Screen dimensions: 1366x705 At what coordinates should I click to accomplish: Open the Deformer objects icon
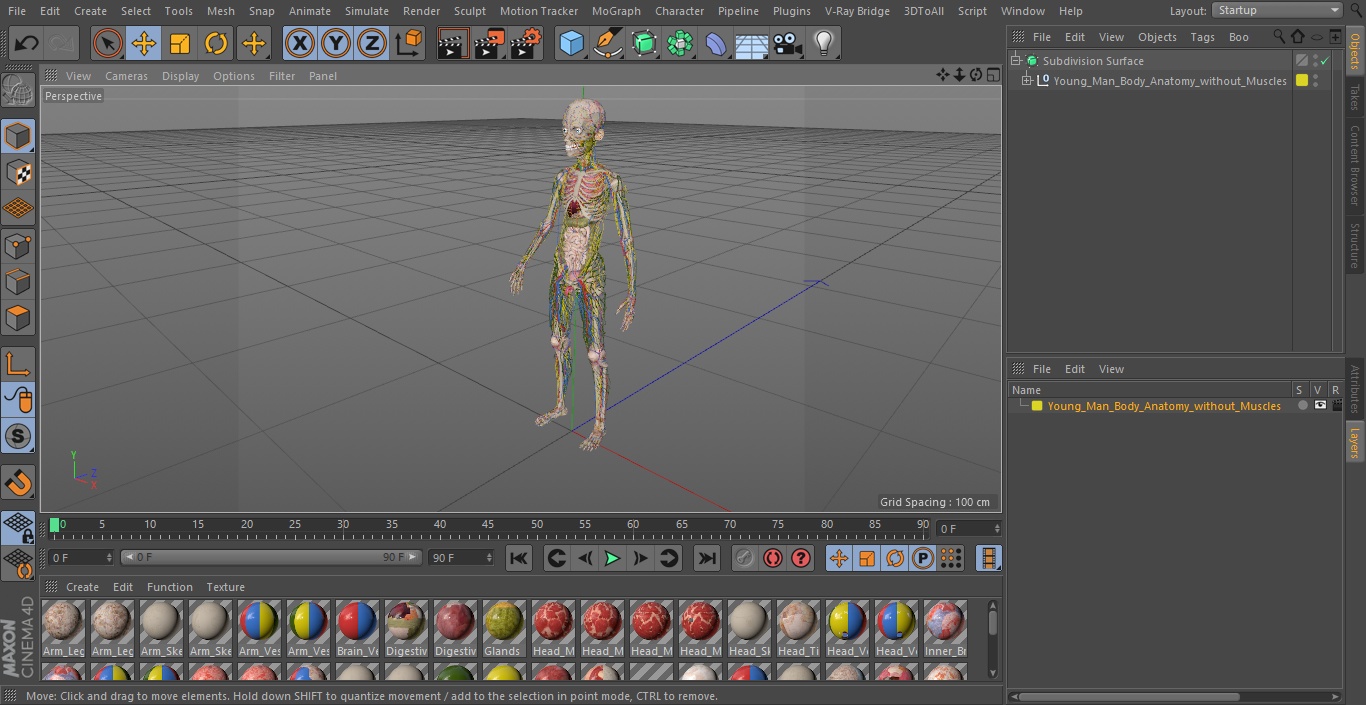pos(716,43)
